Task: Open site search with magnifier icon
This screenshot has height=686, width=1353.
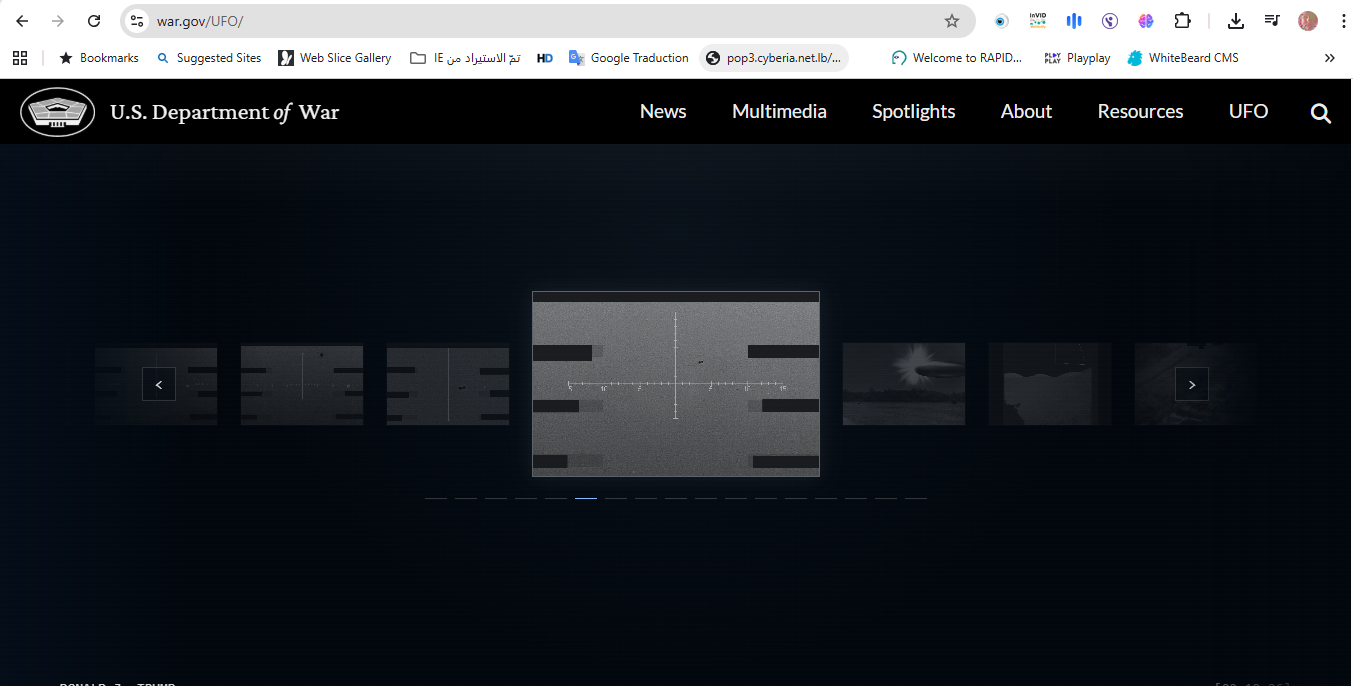Action: pos(1321,114)
